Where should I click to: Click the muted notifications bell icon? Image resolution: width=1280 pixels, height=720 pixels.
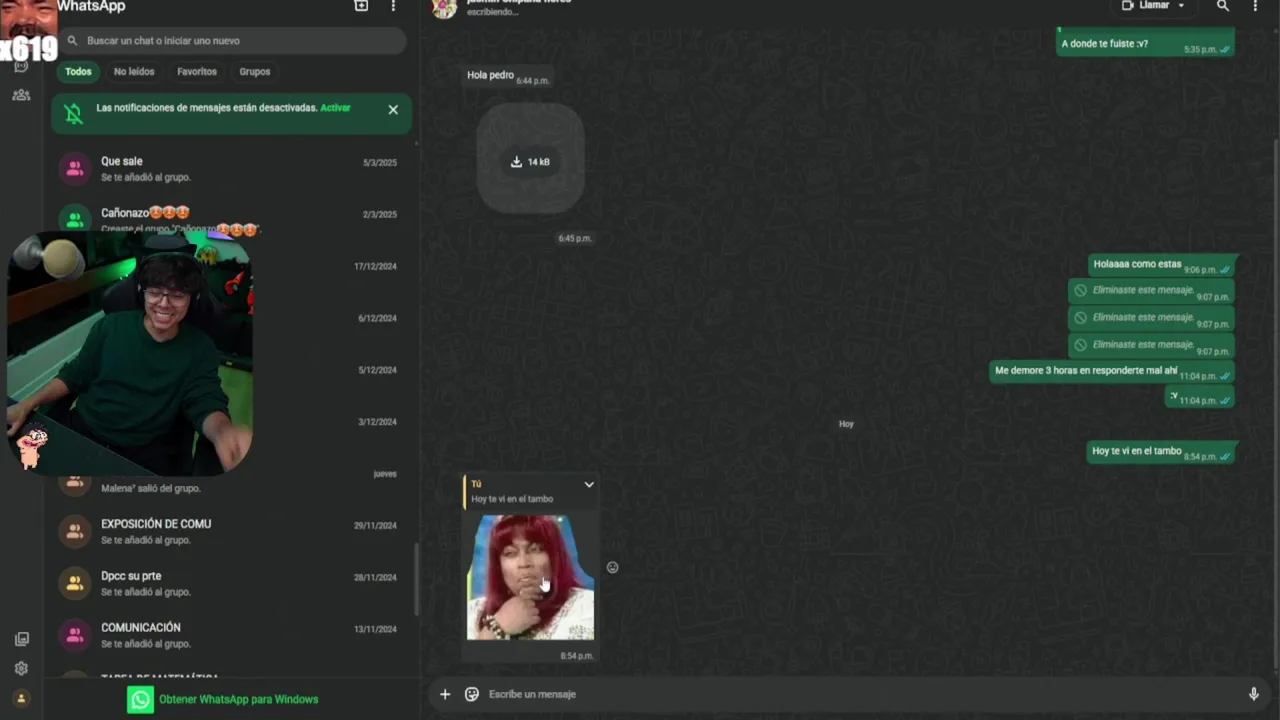click(x=74, y=113)
